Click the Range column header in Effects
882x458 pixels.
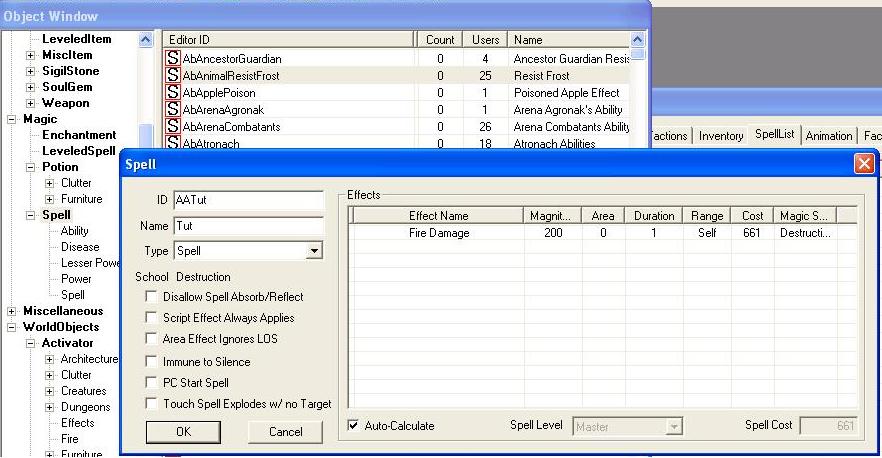tap(706, 215)
